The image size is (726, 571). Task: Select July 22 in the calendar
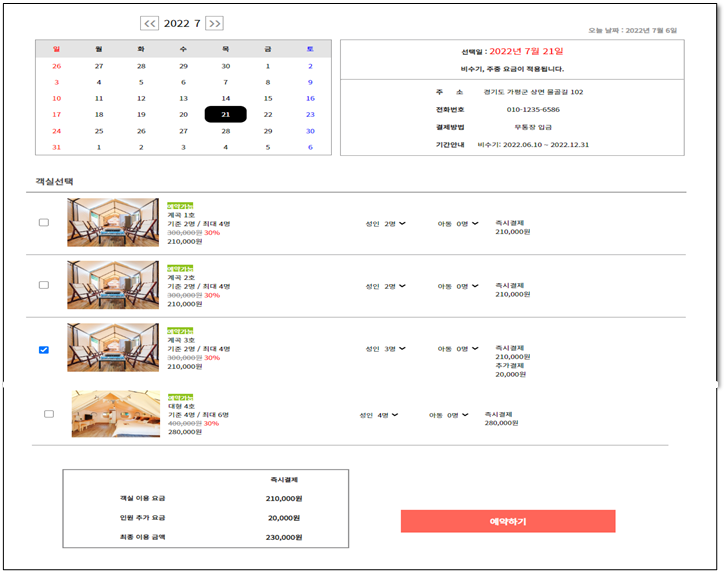268,114
